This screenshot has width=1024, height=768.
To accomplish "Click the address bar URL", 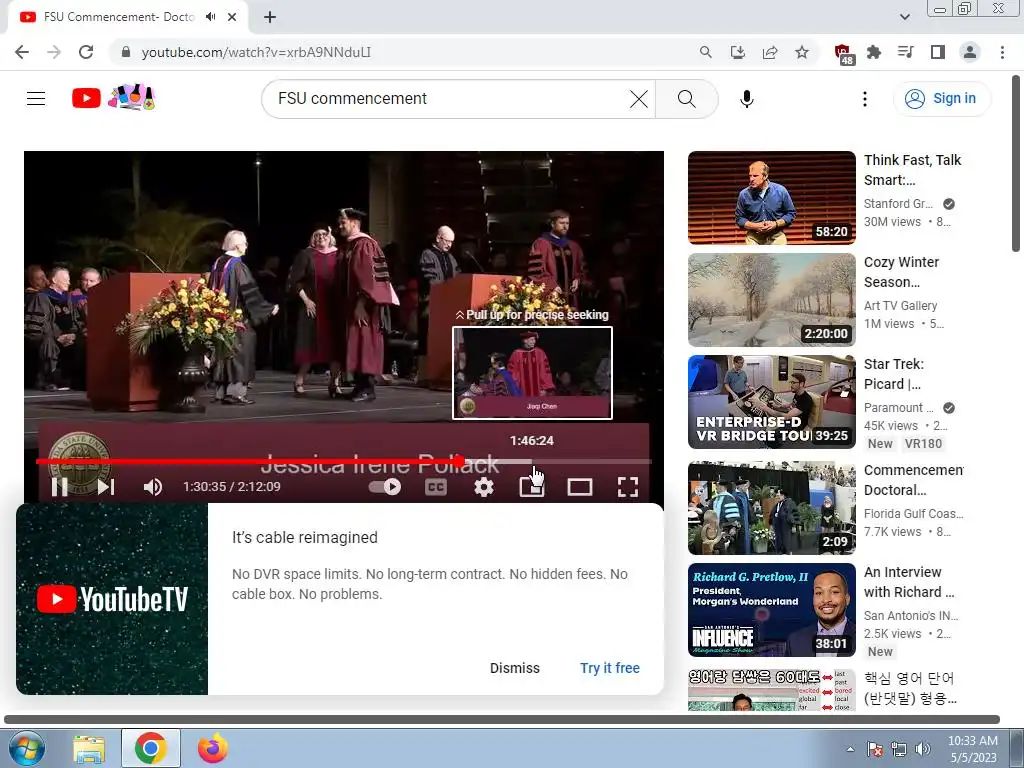I will [x=256, y=52].
